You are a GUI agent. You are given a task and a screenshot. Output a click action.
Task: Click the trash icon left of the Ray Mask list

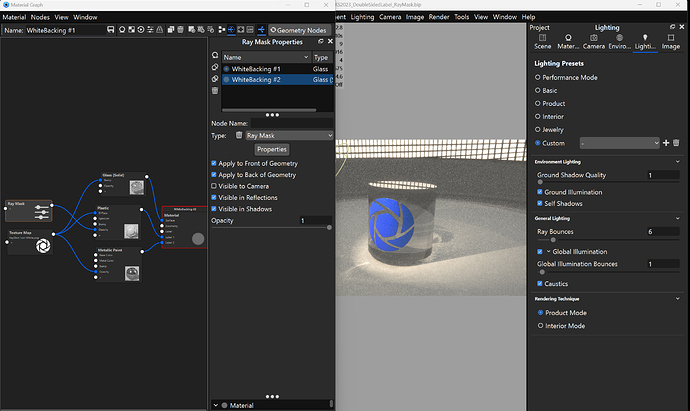(215, 91)
